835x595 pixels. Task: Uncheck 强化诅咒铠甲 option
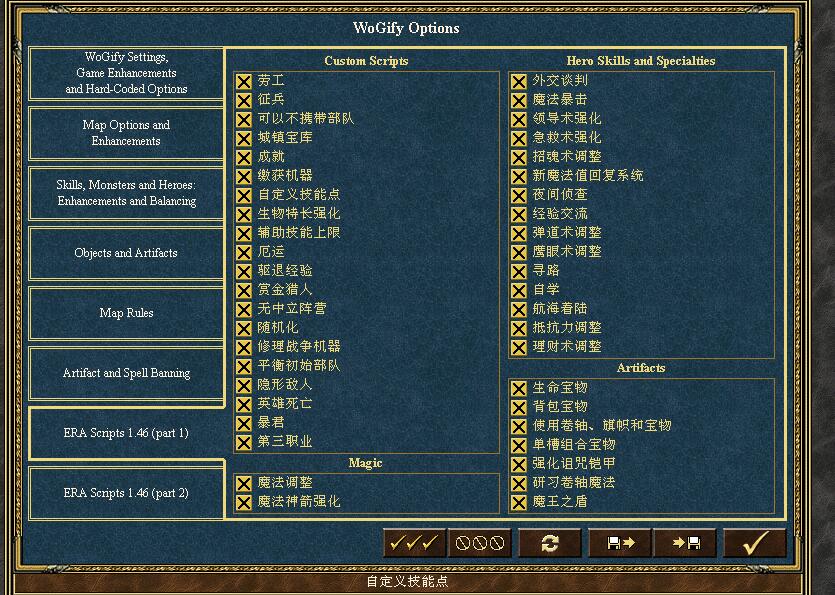coord(519,464)
